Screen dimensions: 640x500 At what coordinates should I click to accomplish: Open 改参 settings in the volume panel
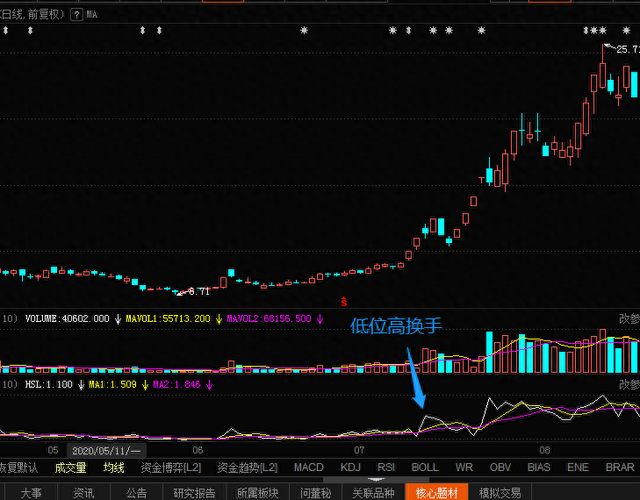click(628, 319)
